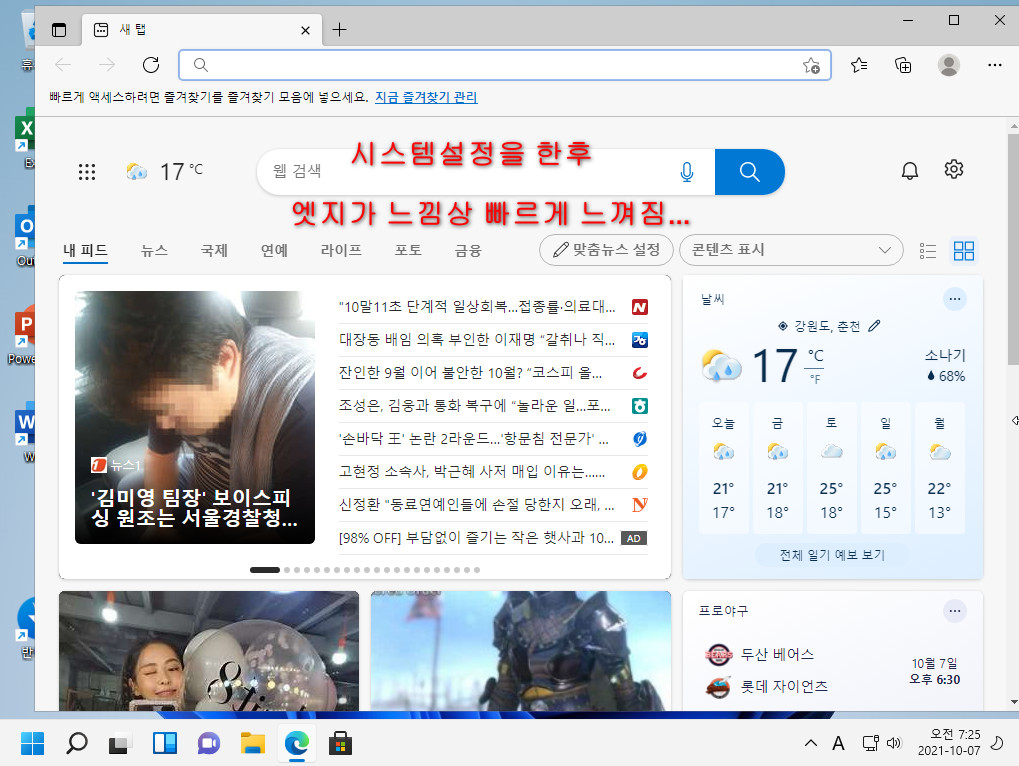Select the 연예 feed tab
Viewport: 1019px width, 766px height.
tap(274, 251)
